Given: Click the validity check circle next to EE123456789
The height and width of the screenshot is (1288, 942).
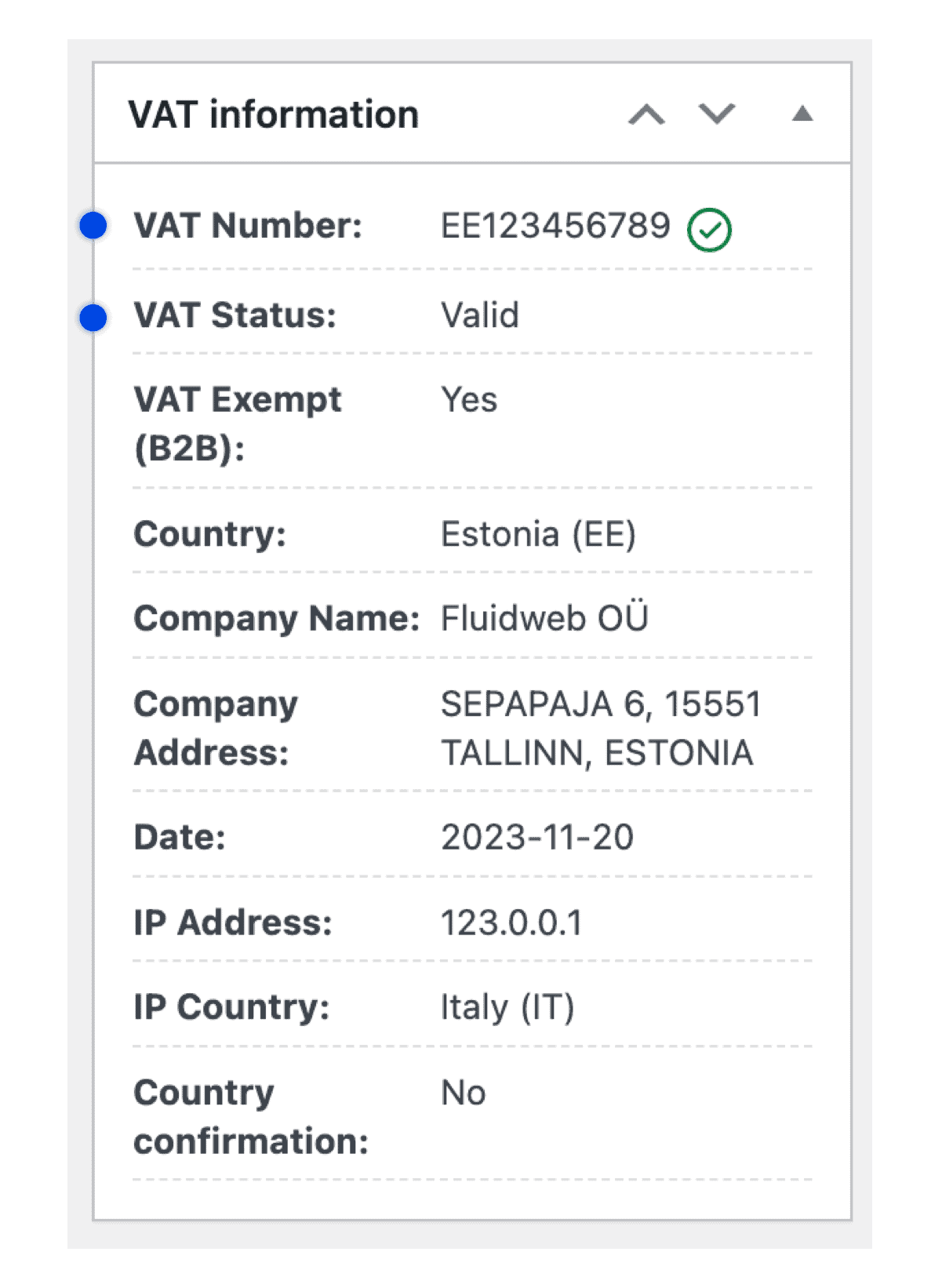Looking at the screenshot, I should tap(711, 227).
